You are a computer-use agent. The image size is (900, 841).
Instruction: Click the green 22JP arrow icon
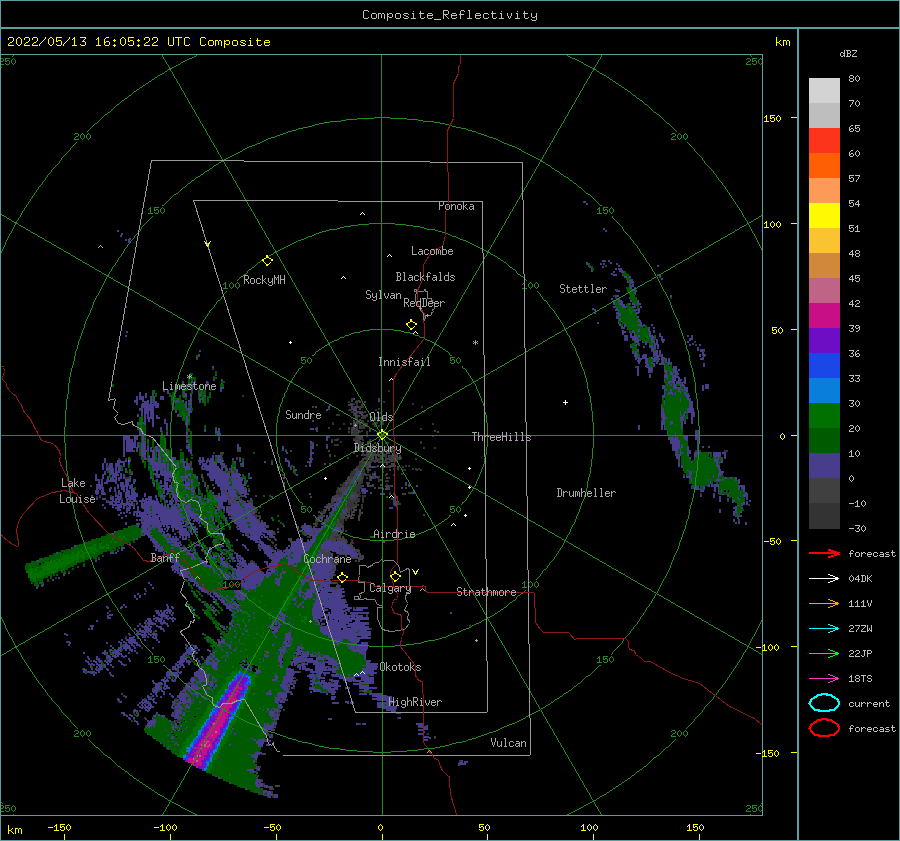[x=824, y=653]
